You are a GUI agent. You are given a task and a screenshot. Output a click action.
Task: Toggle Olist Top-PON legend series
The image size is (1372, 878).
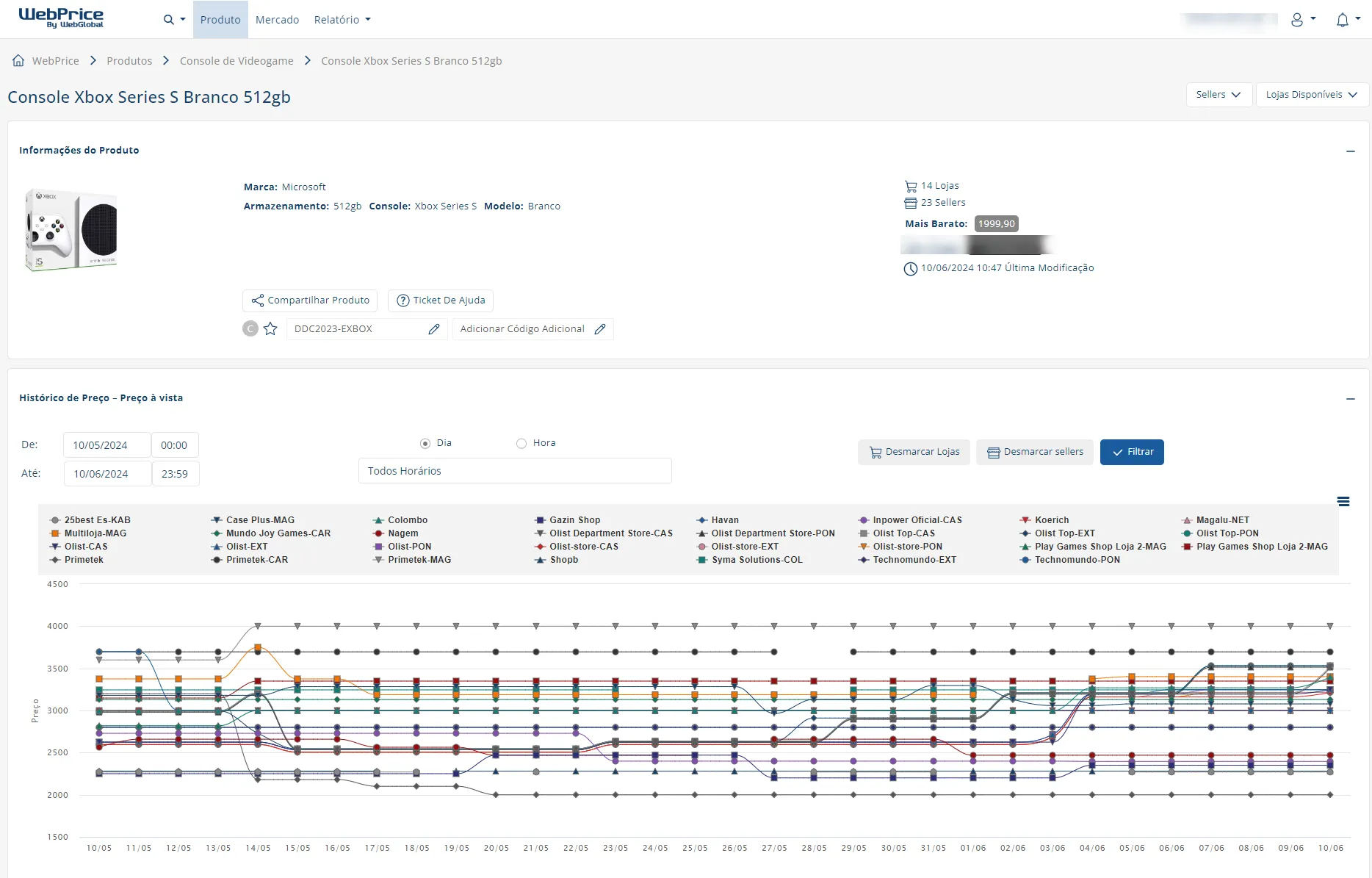click(x=1220, y=533)
